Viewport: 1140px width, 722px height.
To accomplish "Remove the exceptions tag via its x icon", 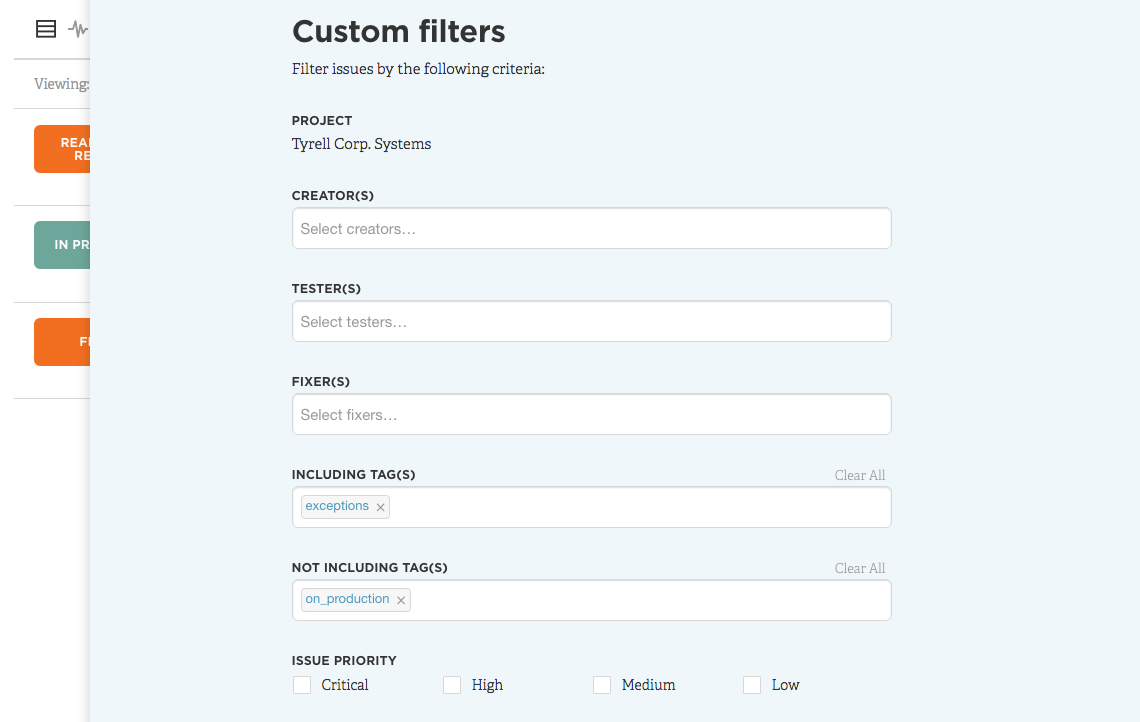I will point(380,507).
